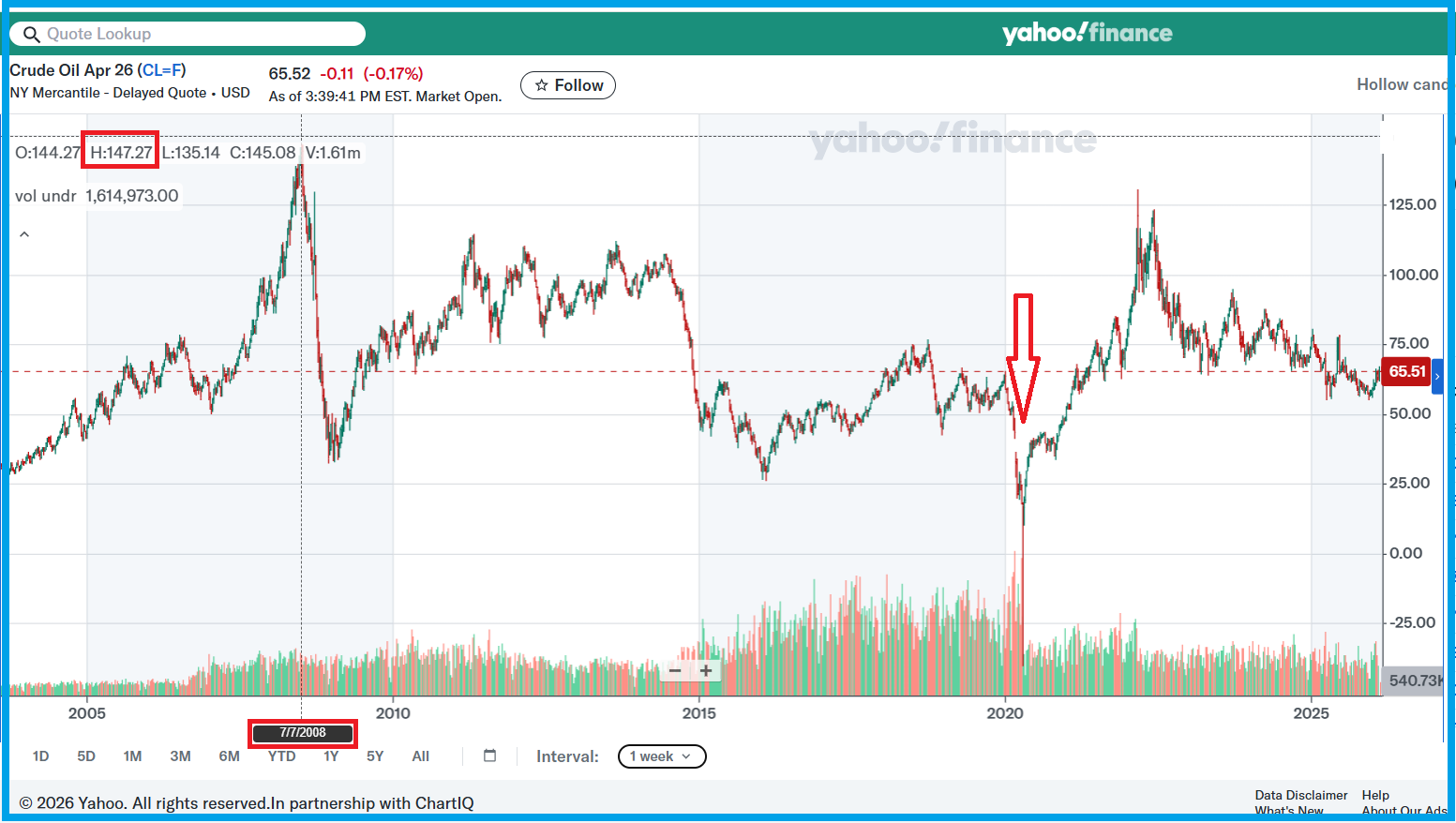Open the CL=F ticker link
The image size is (1456, 823).
(161, 70)
